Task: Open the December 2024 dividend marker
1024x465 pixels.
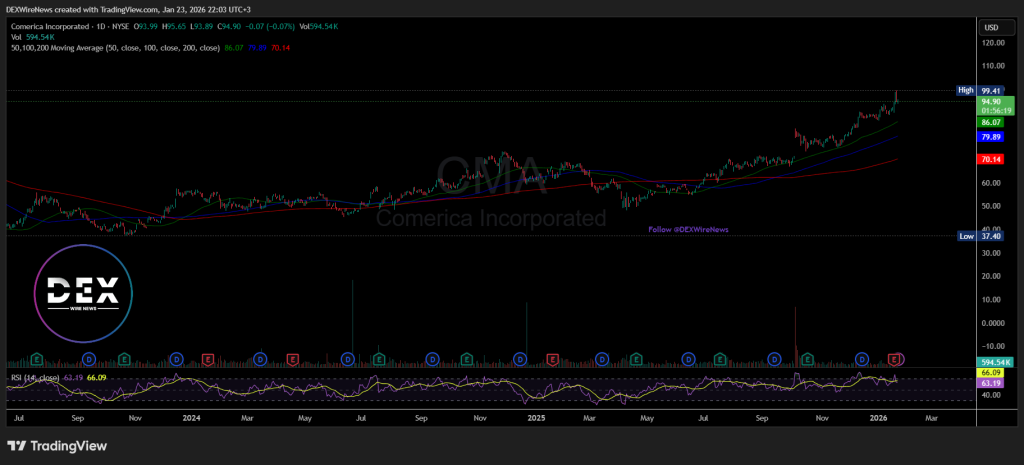Action: (520, 359)
